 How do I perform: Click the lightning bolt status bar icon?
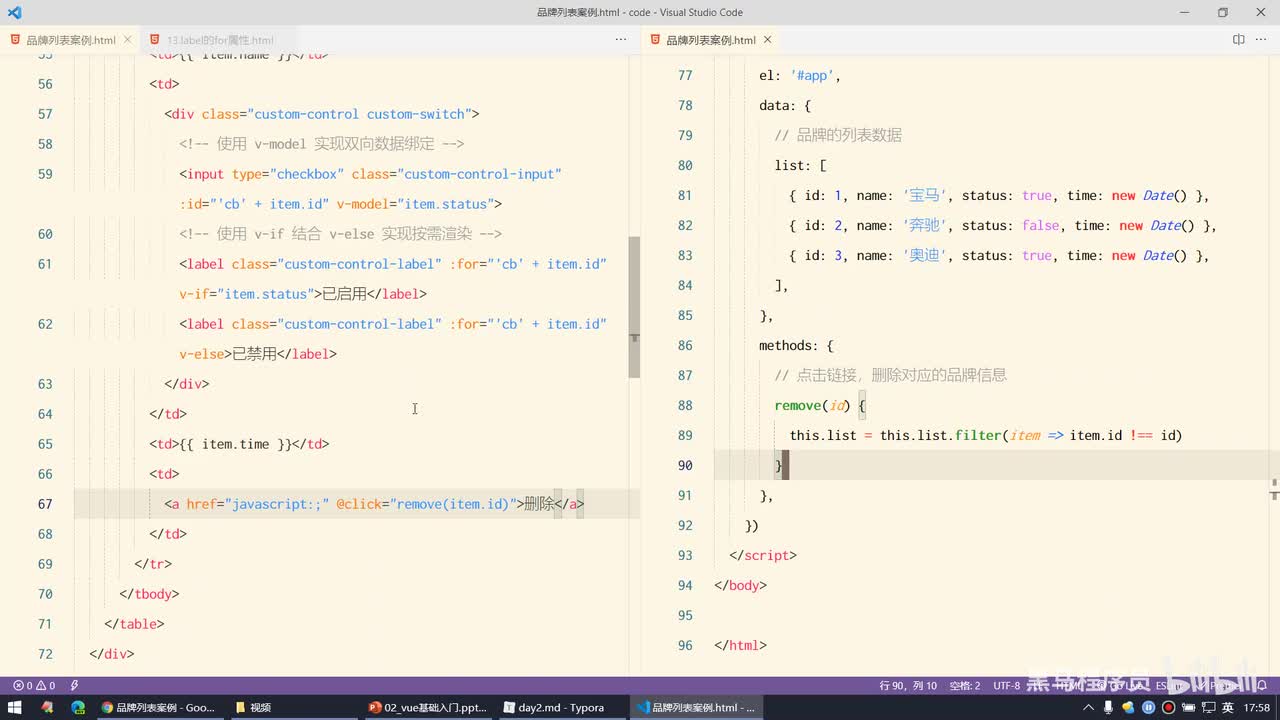pyautogui.click(x=74, y=686)
